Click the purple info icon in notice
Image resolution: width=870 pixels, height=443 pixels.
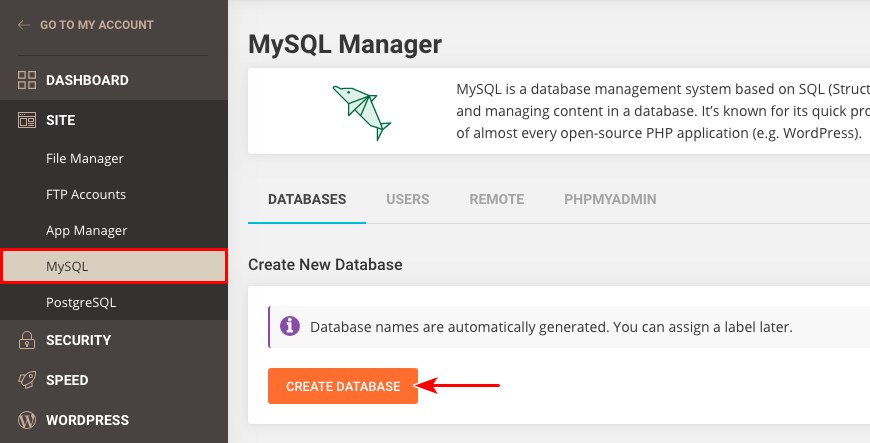tap(290, 326)
